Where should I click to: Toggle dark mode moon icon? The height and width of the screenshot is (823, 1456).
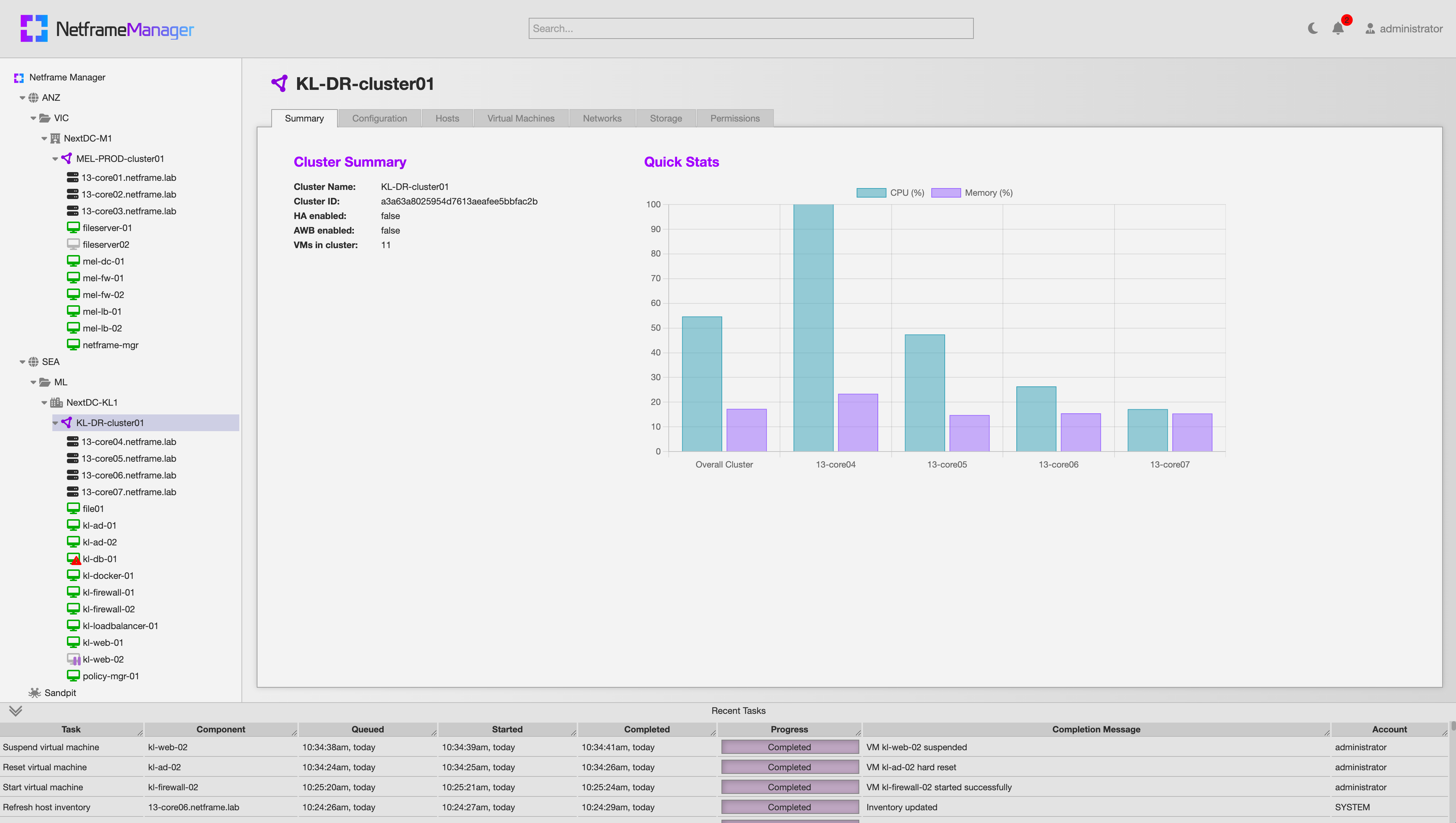tap(1312, 28)
